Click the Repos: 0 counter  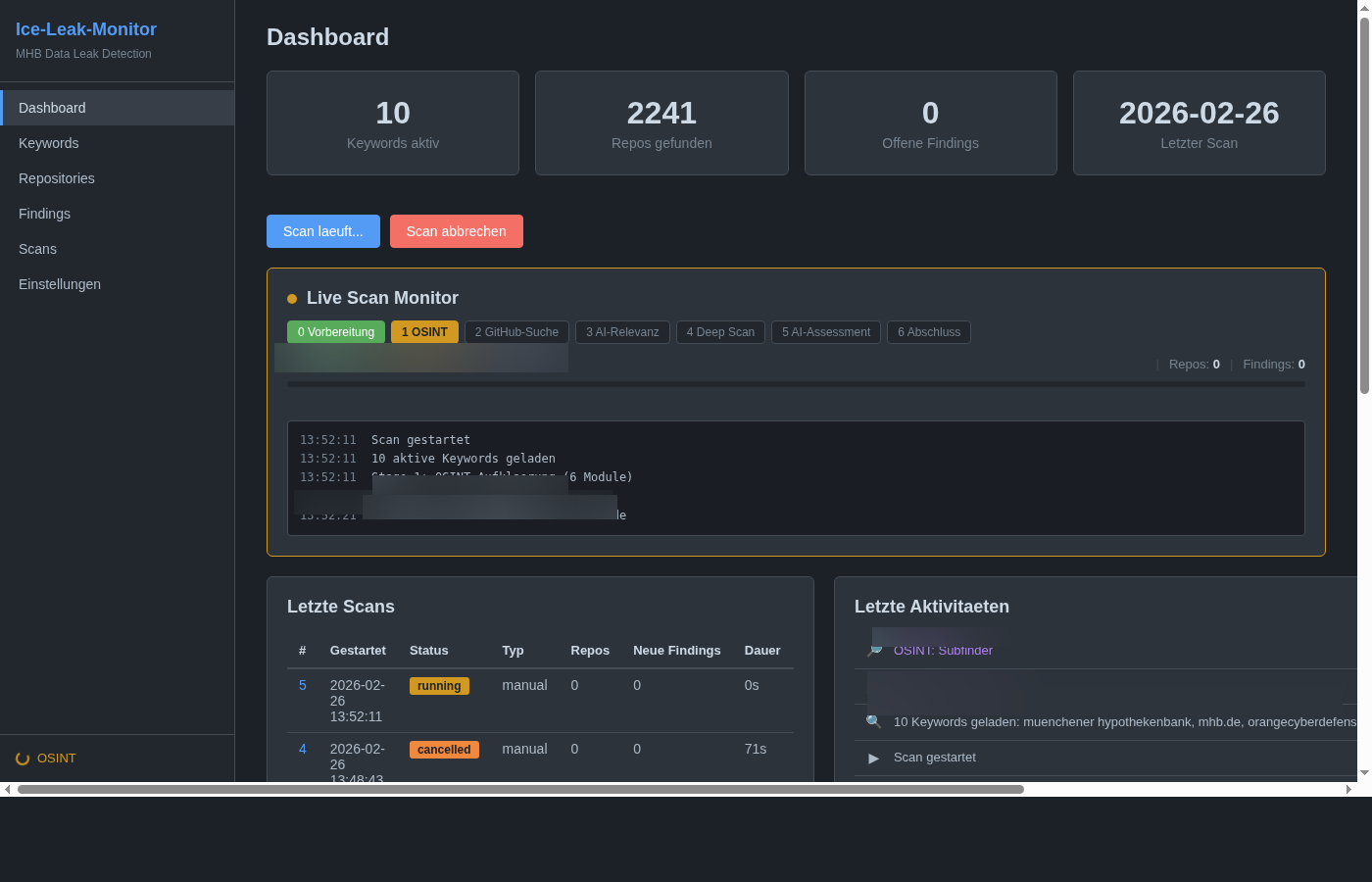click(1195, 365)
